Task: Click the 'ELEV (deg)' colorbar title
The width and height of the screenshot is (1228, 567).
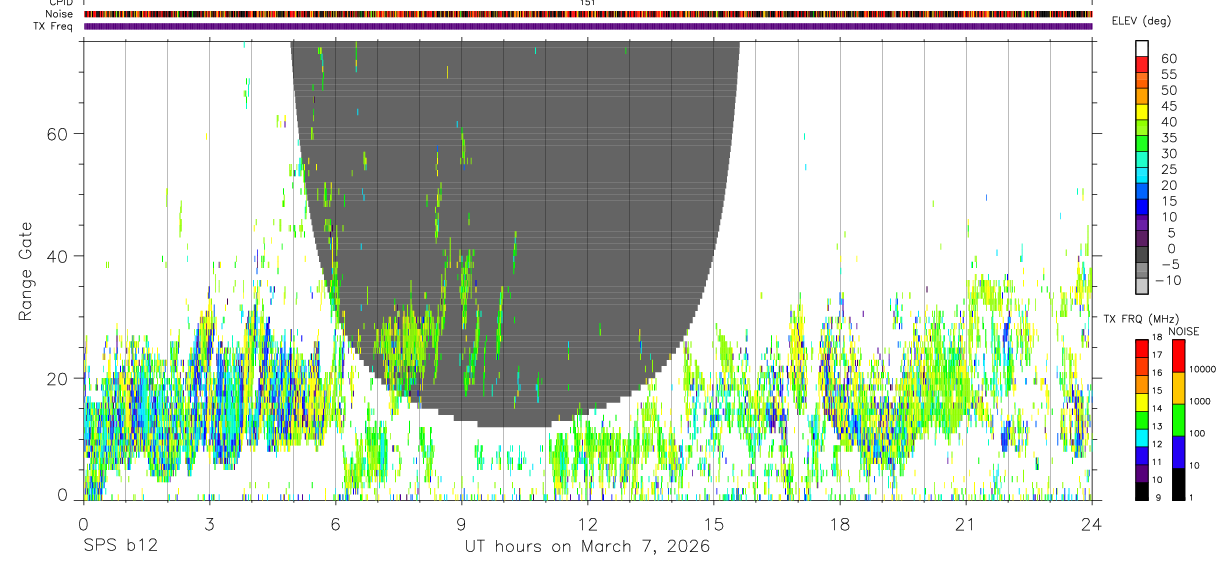Action: [1143, 21]
